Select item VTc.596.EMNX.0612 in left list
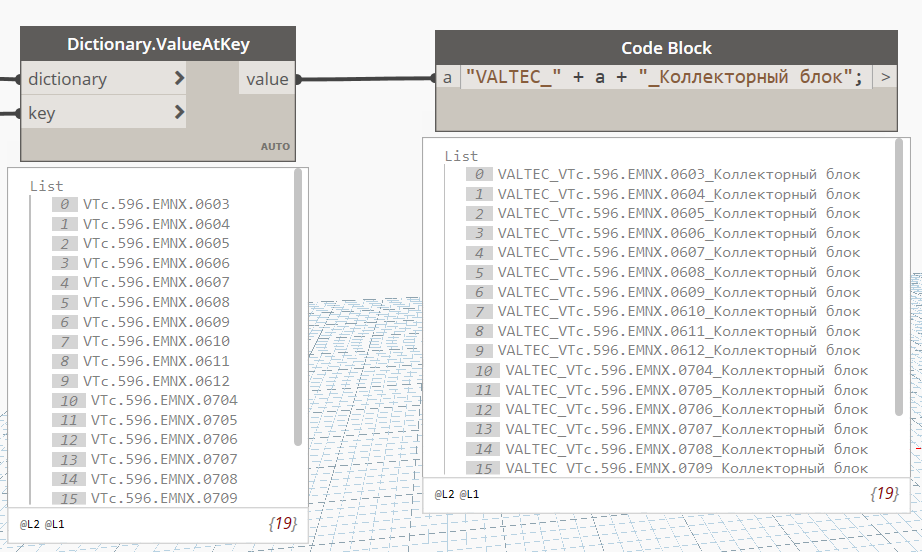The height and width of the screenshot is (552, 922). point(156,381)
